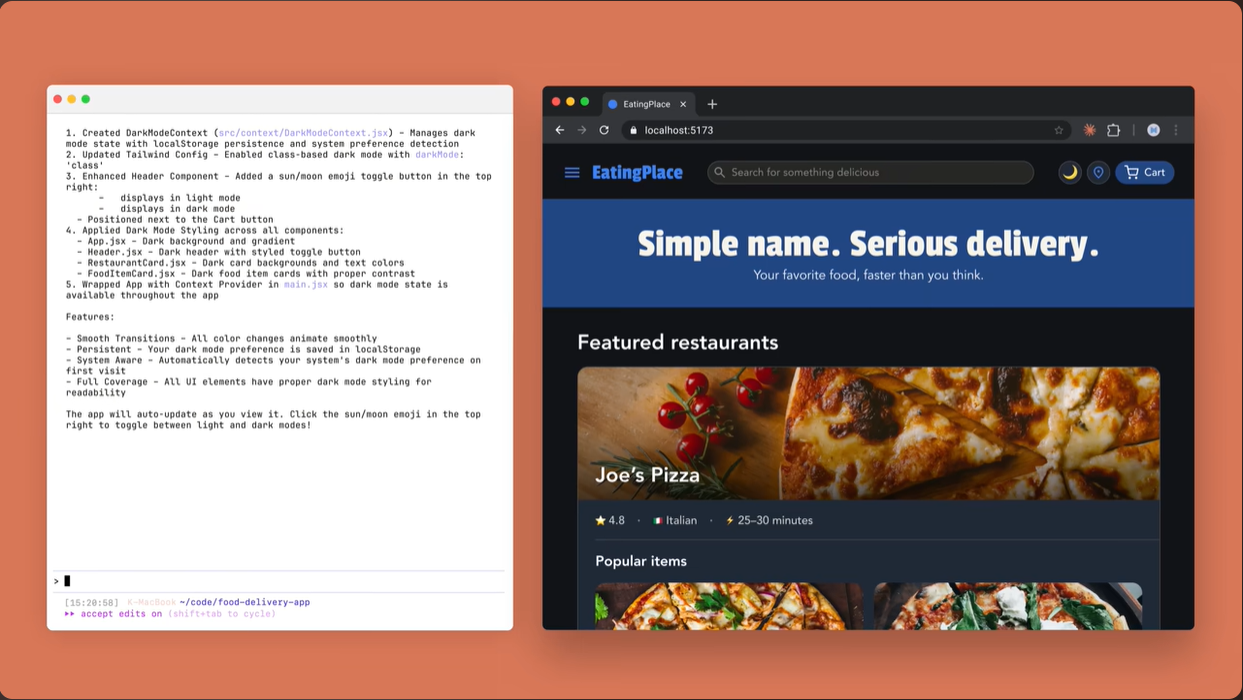Click the DarkModeContext.jsx file path in terminal
The width and height of the screenshot is (1243, 700).
303,133
